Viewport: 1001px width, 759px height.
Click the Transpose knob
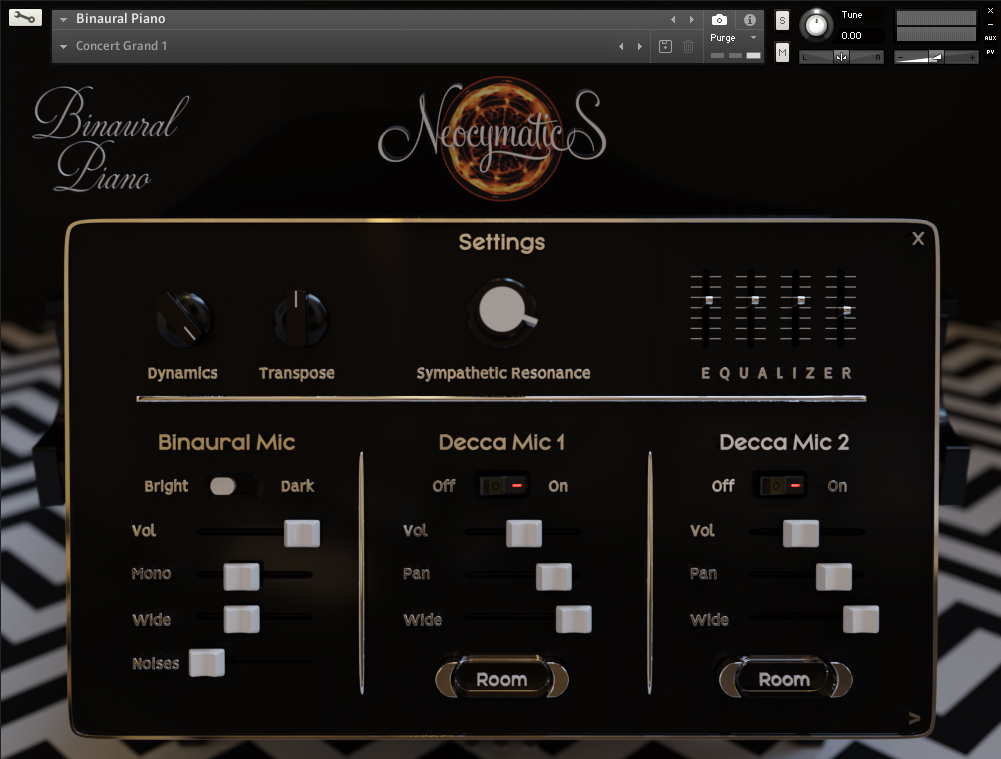pyautogui.click(x=300, y=319)
